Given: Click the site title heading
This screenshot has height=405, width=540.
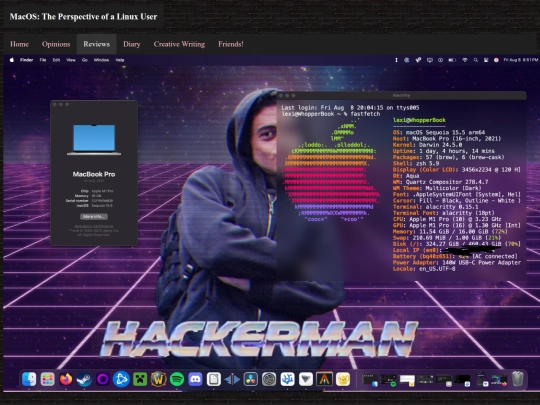Looking at the screenshot, I should point(83,17).
